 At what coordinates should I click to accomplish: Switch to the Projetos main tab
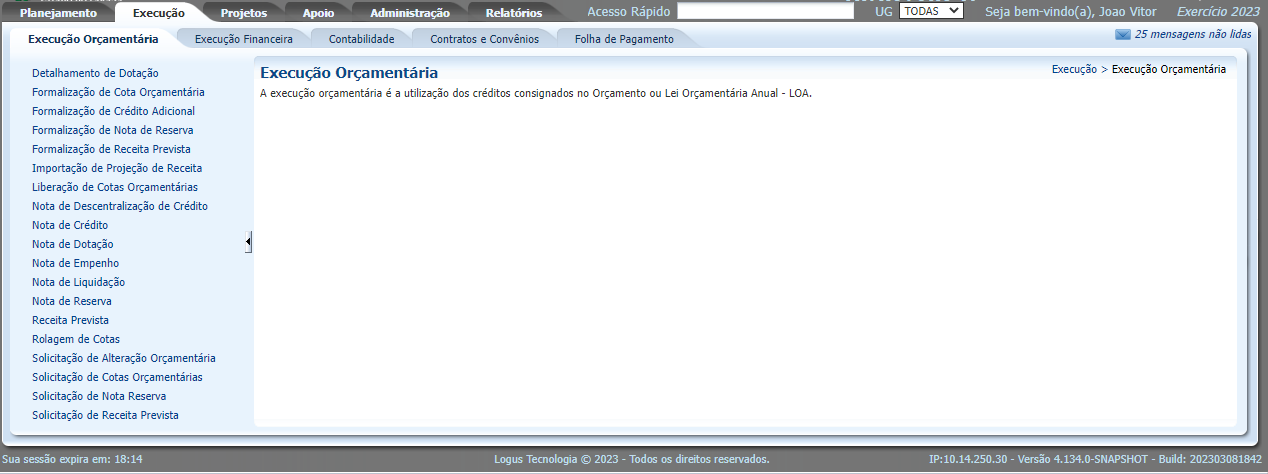pyautogui.click(x=244, y=13)
